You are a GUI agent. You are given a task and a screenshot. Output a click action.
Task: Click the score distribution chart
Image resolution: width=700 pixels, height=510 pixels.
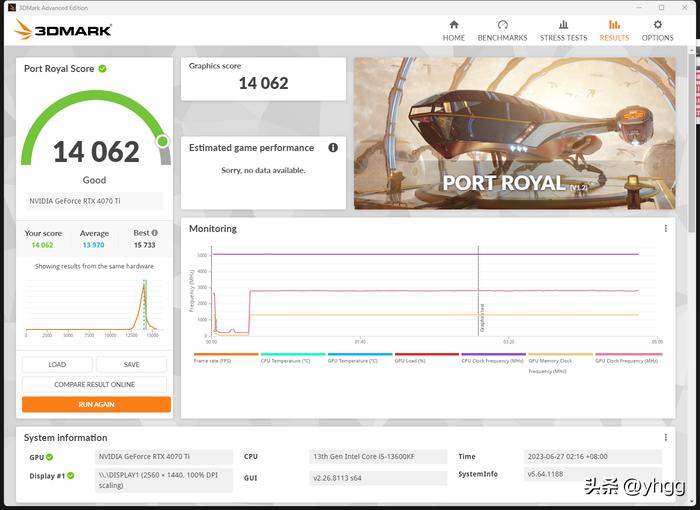click(94, 308)
